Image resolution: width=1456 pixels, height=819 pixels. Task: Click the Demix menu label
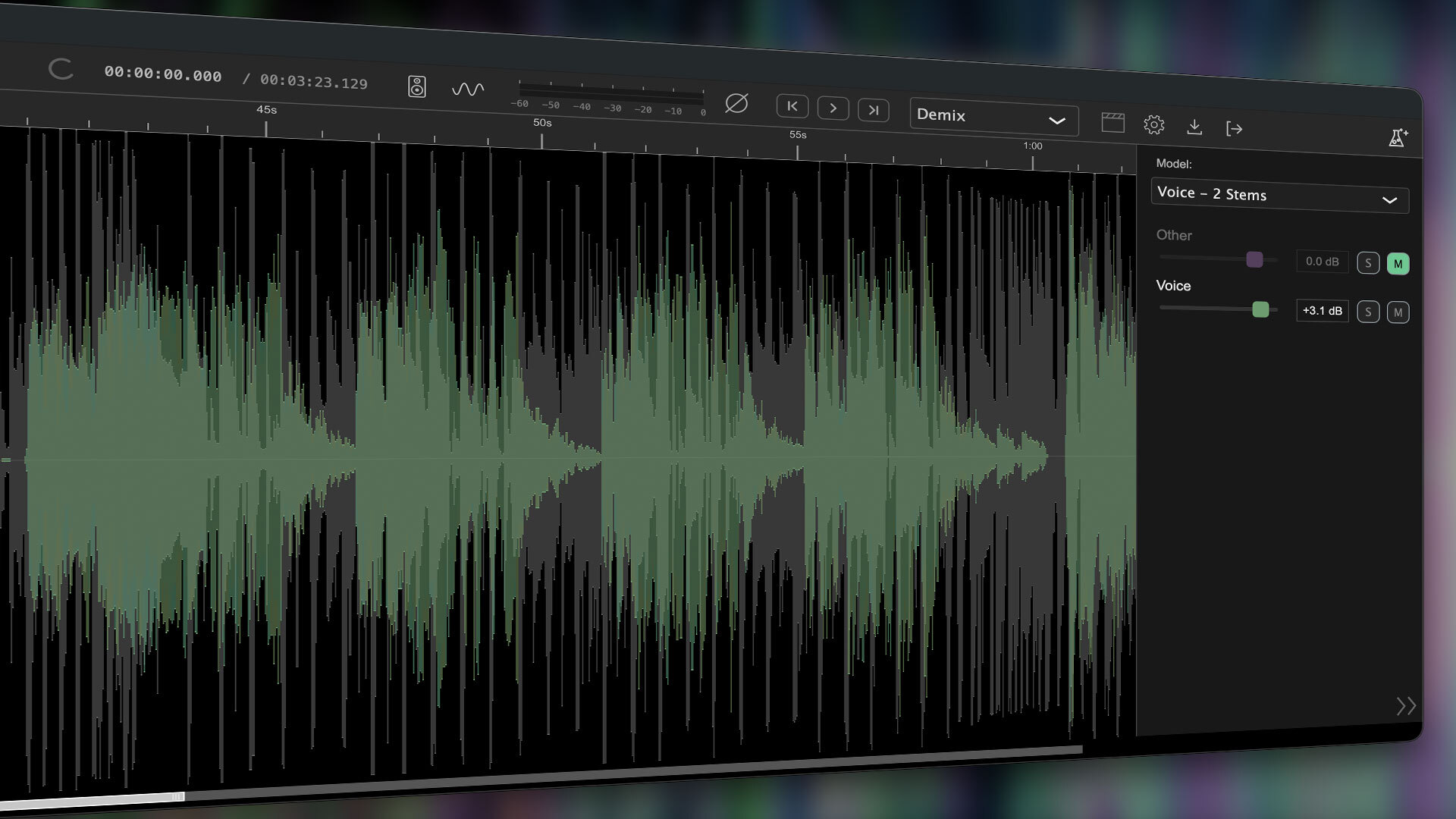(x=941, y=115)
